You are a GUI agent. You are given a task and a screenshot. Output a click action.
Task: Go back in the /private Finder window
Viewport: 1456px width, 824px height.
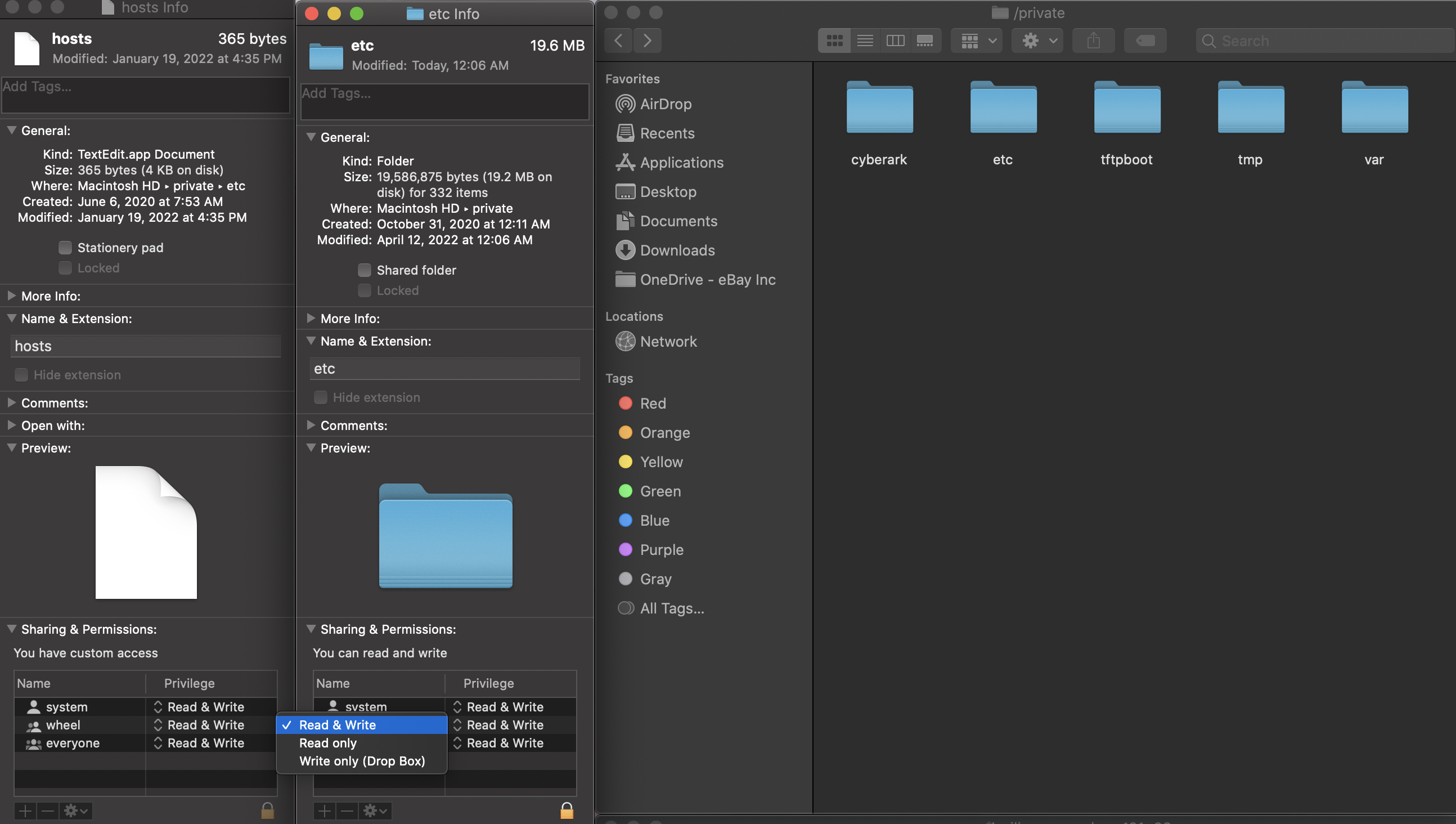coord(618,41)
